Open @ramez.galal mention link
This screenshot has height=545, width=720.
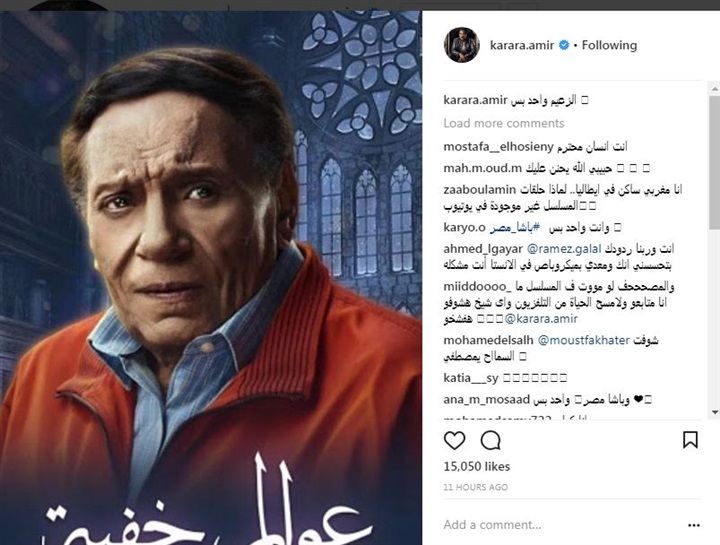[x=563, y=249]
